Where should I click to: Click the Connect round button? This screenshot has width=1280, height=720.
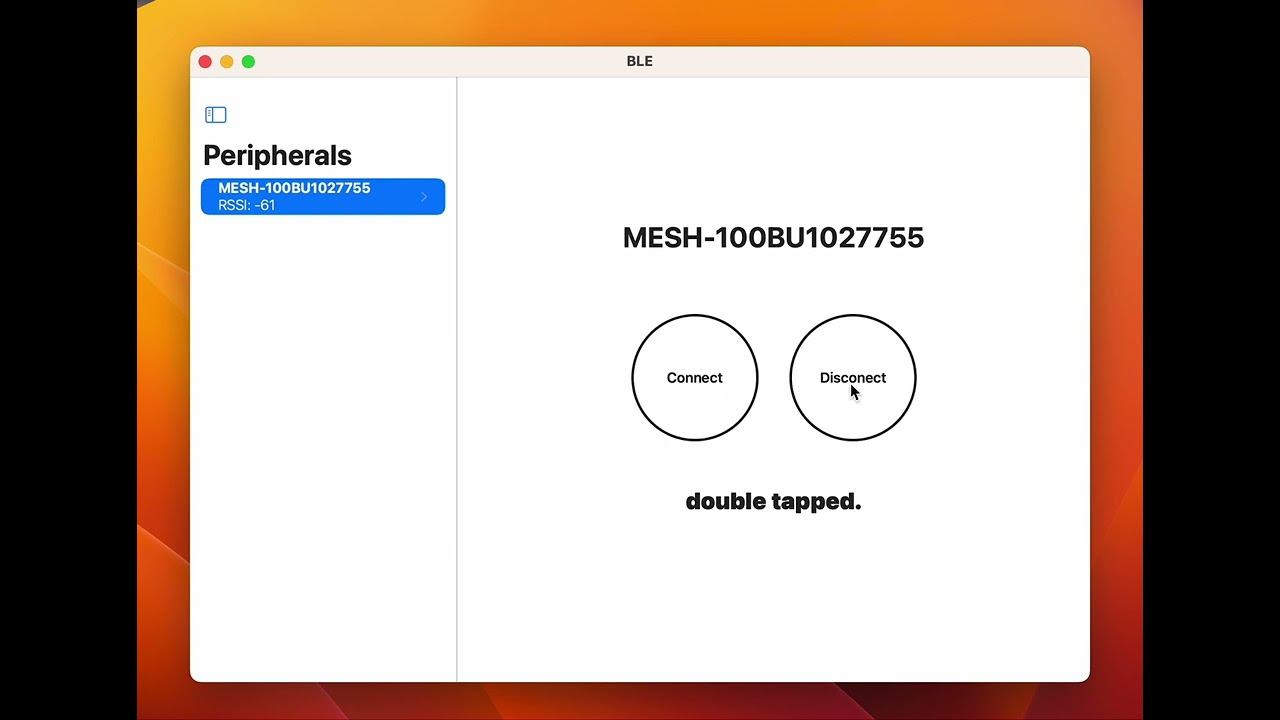click(x=695, y=378)
